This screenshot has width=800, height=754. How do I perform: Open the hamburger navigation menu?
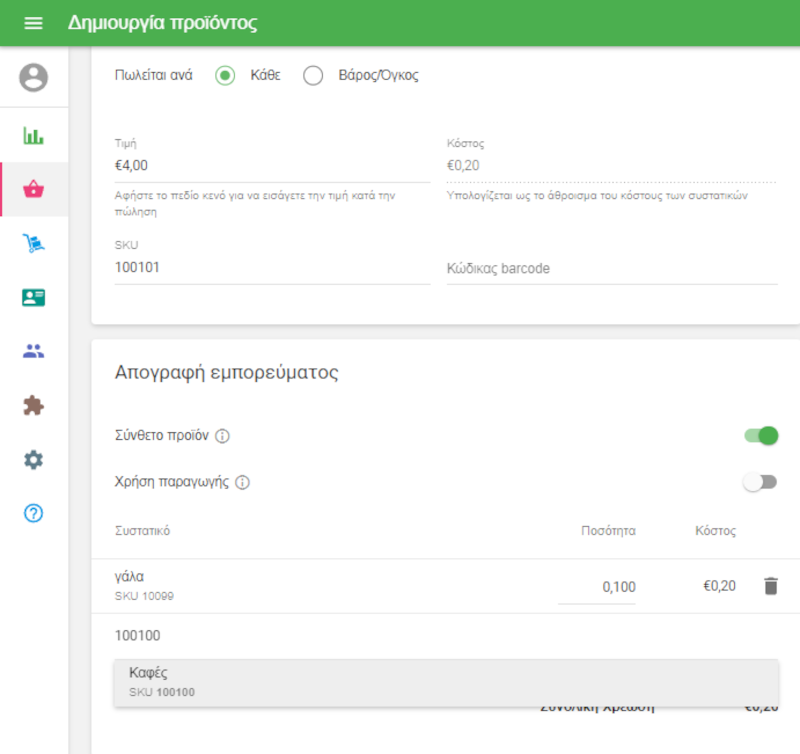pos(33,23)
